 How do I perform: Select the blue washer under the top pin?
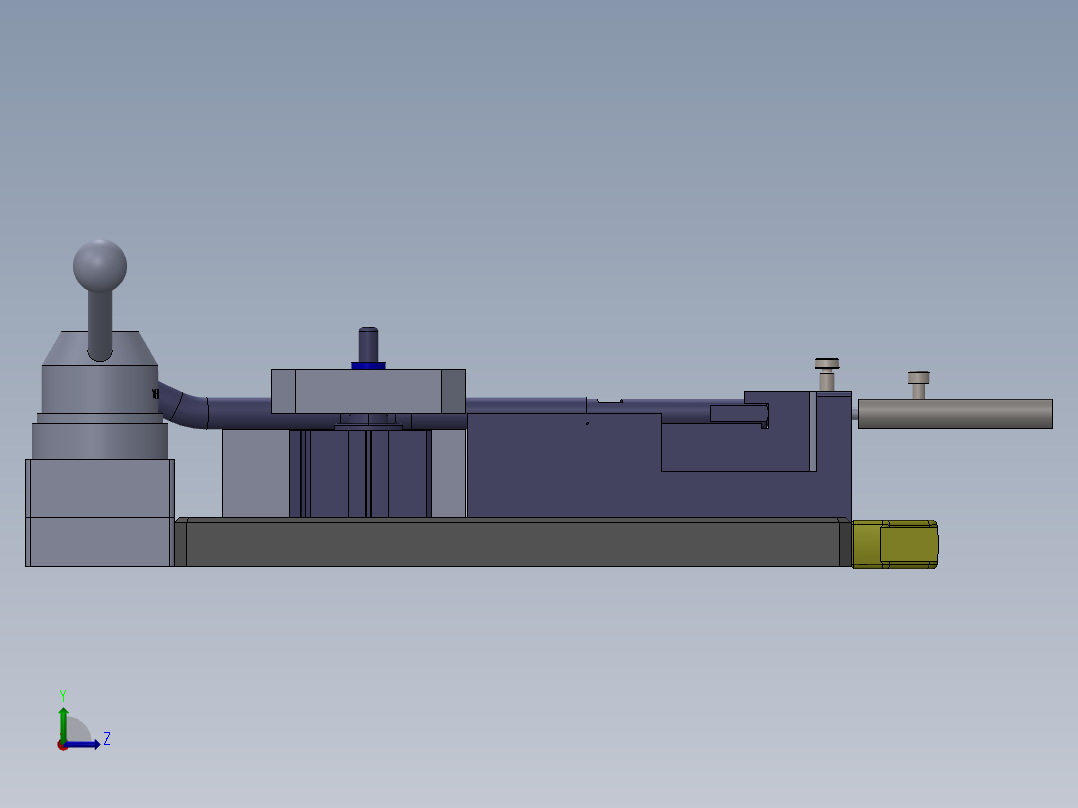[368, 366]
